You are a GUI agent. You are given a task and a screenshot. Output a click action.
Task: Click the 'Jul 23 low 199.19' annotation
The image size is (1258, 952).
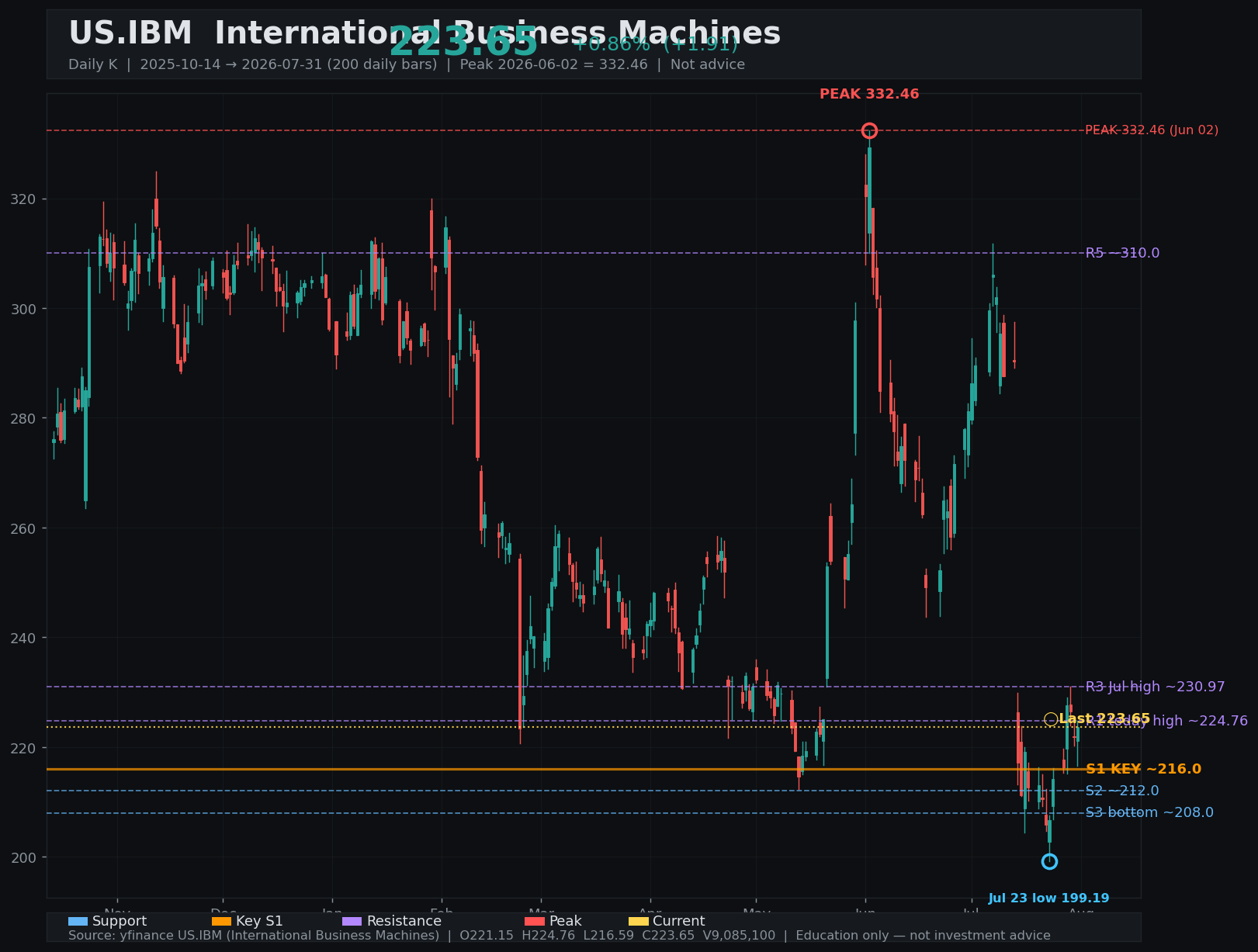[1048, 898]
